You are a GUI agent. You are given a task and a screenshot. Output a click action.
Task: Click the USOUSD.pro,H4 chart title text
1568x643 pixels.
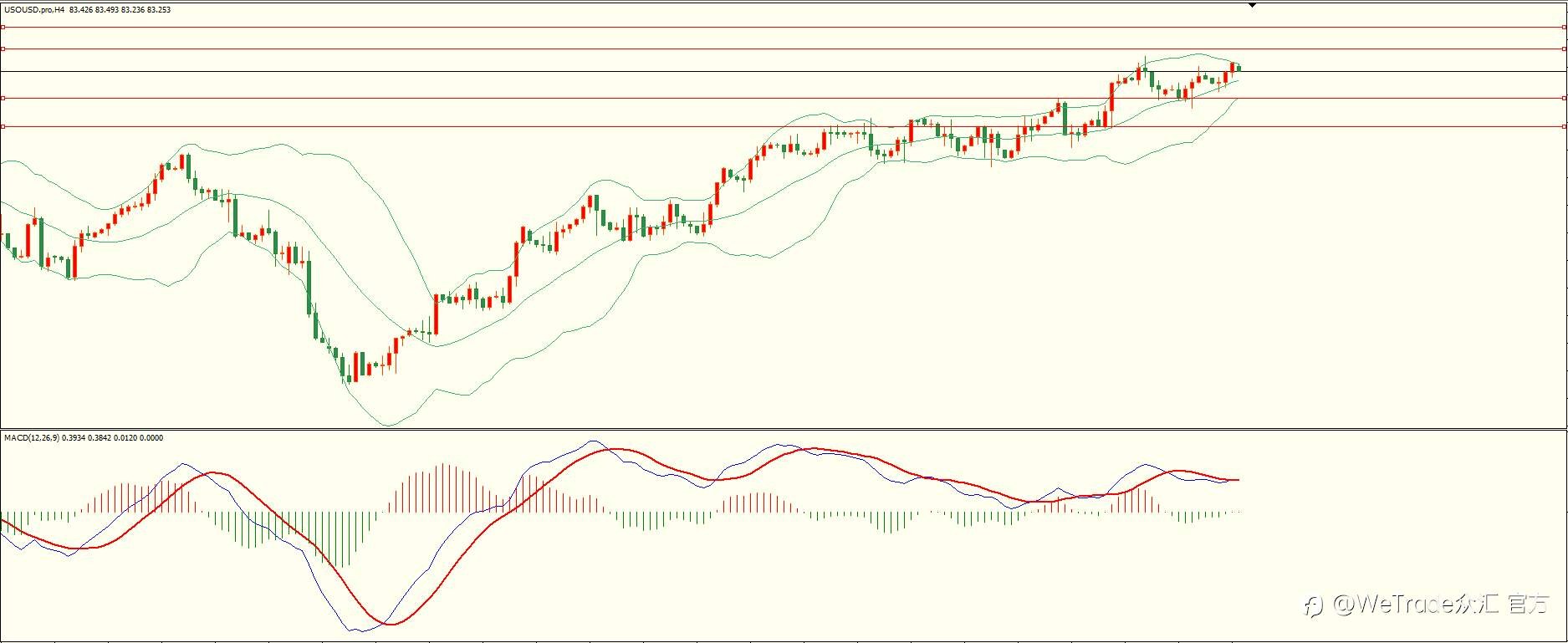[34, 10]
